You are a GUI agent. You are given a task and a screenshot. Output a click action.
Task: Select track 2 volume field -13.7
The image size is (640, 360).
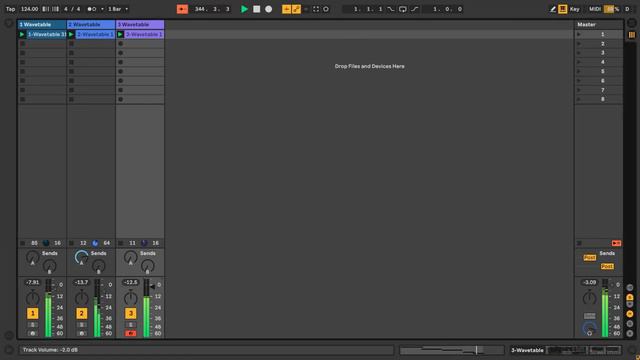pos(82,282)
